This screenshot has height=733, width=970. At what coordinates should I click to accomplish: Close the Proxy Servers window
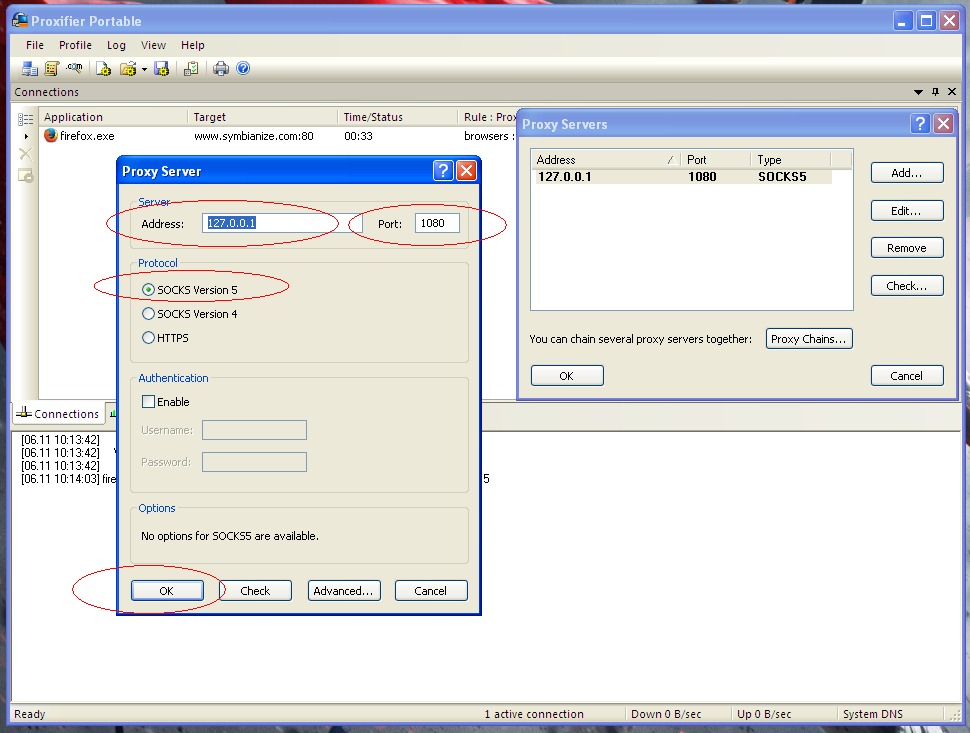click(x=943, y=124)
